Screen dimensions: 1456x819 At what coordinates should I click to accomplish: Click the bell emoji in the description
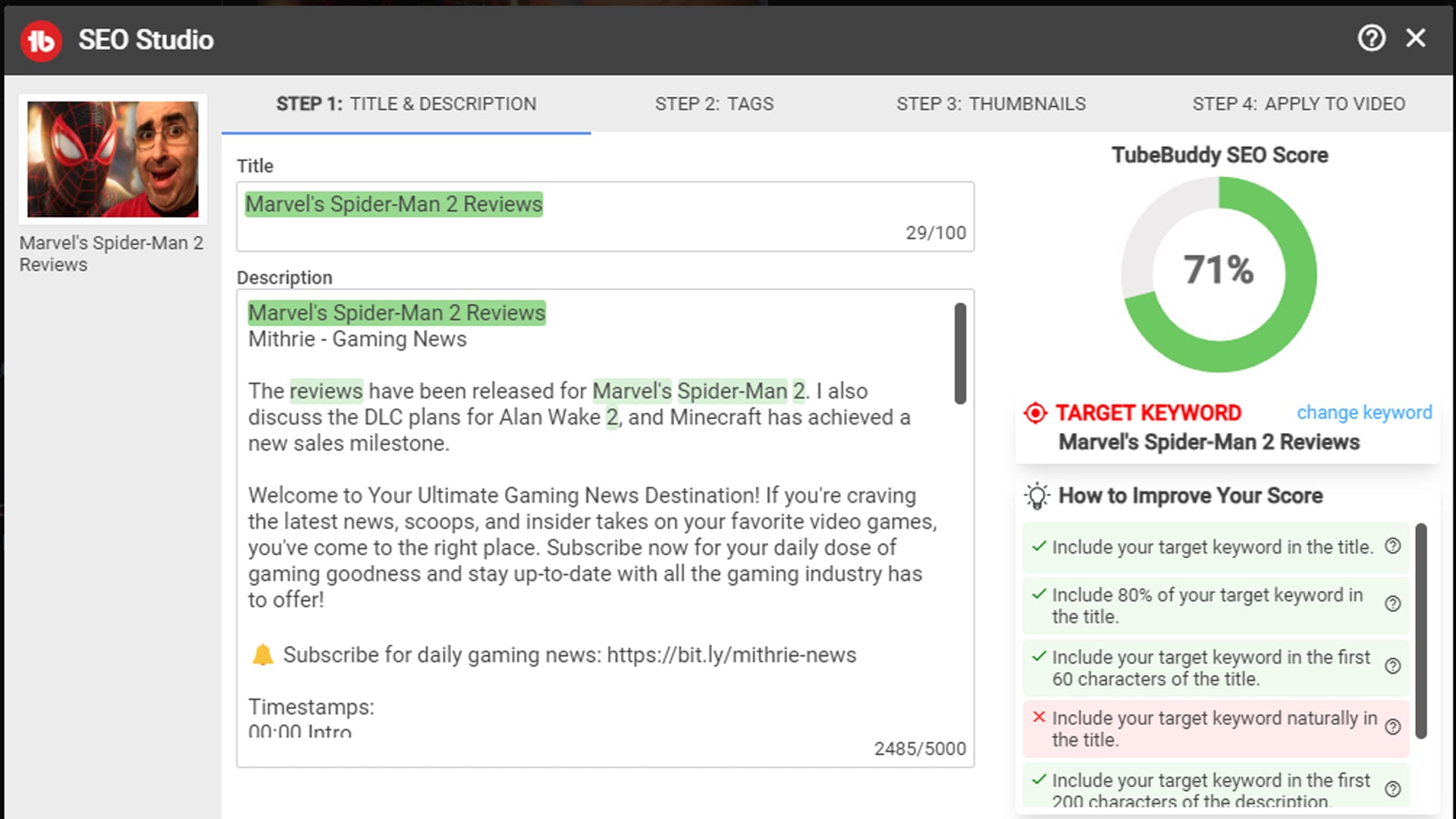click(262, 654)
